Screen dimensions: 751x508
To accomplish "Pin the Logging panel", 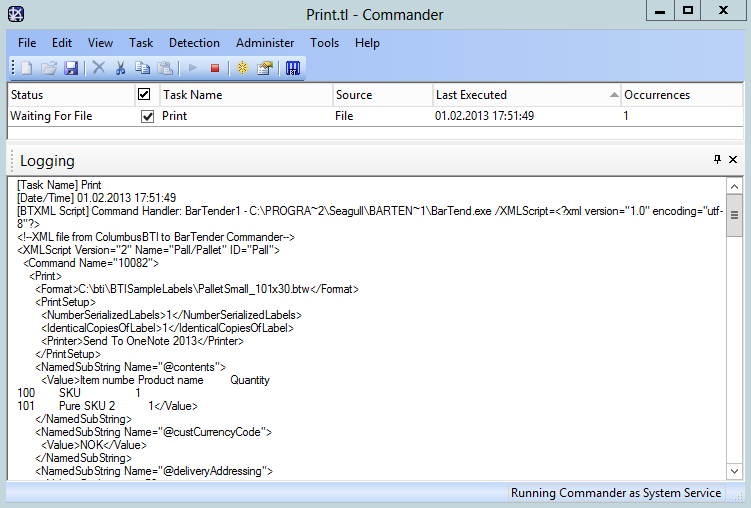I will point(717,160).
